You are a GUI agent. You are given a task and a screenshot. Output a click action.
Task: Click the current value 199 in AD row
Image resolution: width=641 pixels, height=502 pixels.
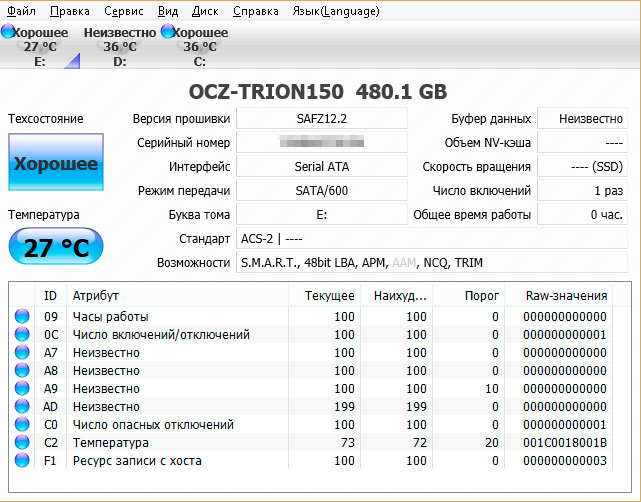[x=344, y=406]
